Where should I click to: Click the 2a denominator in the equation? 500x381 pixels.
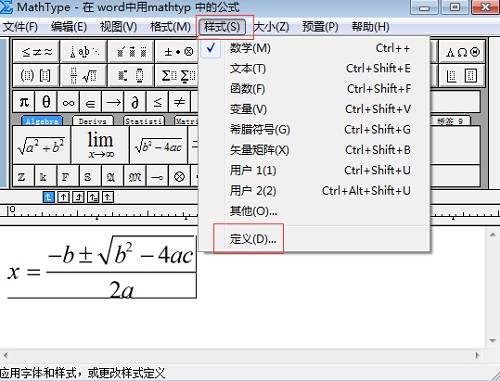pyautogui.click(x=122, y=289)
